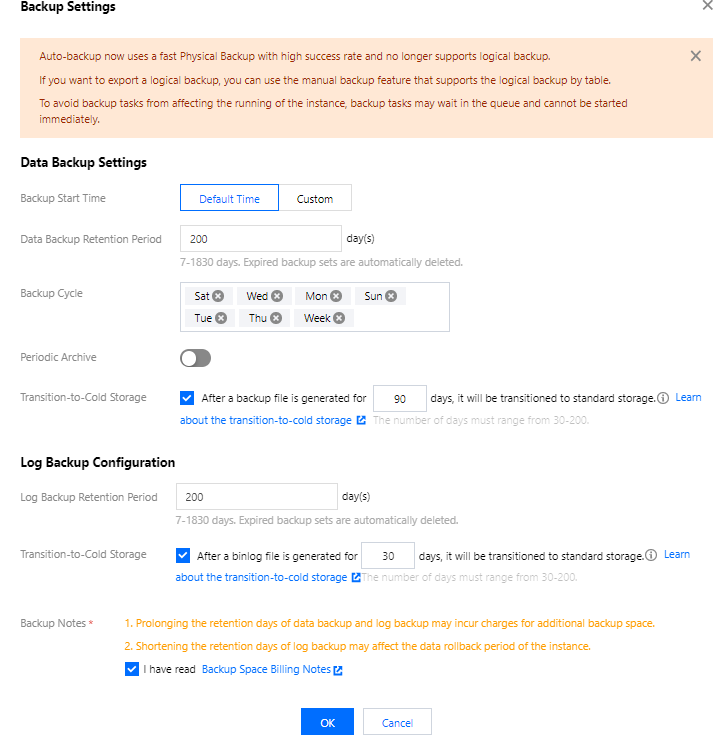Switch Backup Start Time to Custom
Viewport: 727px width, 742px height.
point(315,199)
